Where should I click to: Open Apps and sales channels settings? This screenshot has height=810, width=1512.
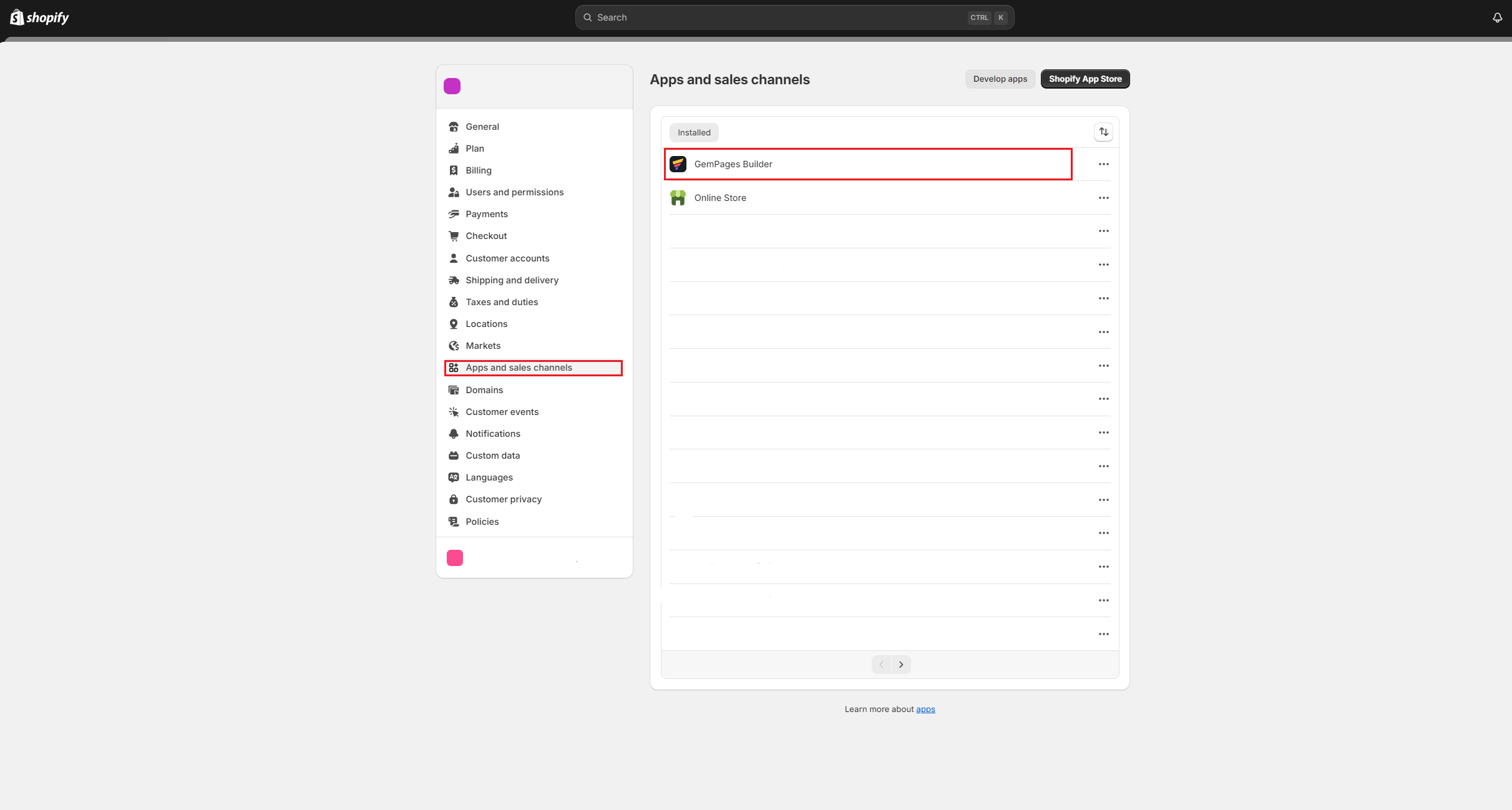(519, 368)
